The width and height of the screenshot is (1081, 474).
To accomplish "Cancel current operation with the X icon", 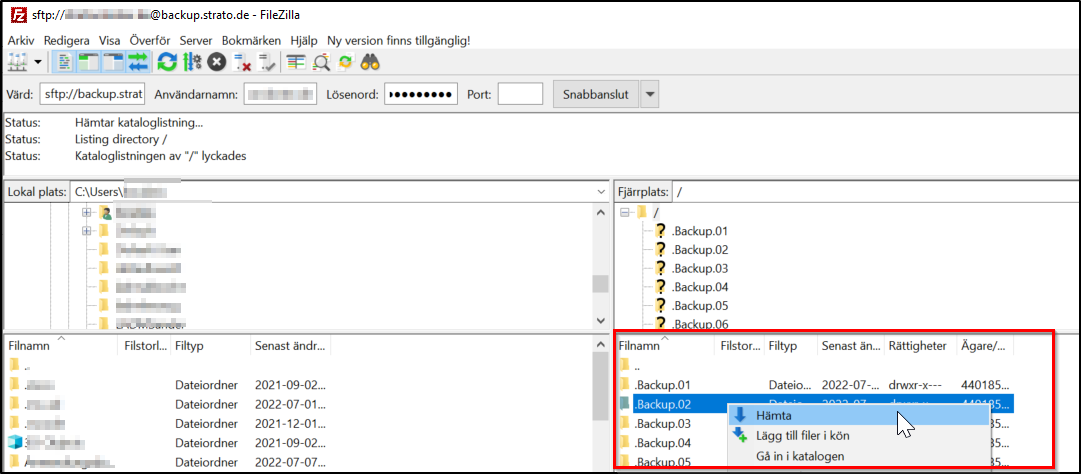I will [216, 62].
